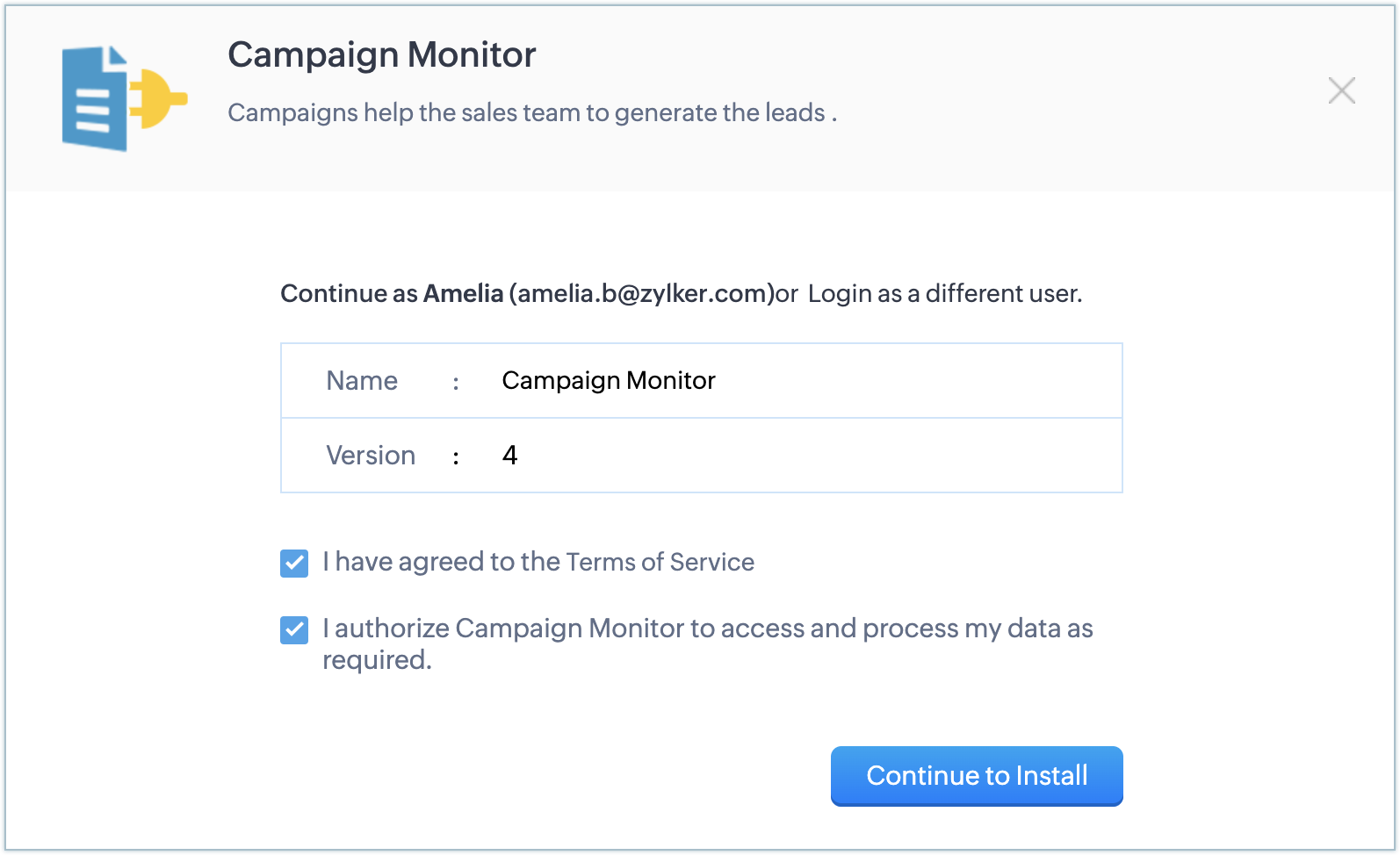Image resolution: width=1400 pixels, height=855 pixels.
Task: Click the 'Continue as Amelia' text
Action: [392, 294]
